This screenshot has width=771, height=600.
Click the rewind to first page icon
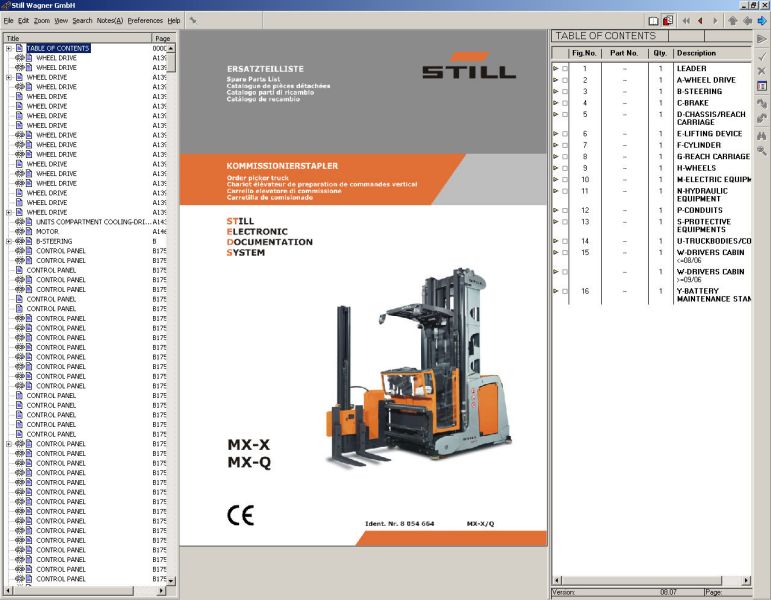coord(686,20)
